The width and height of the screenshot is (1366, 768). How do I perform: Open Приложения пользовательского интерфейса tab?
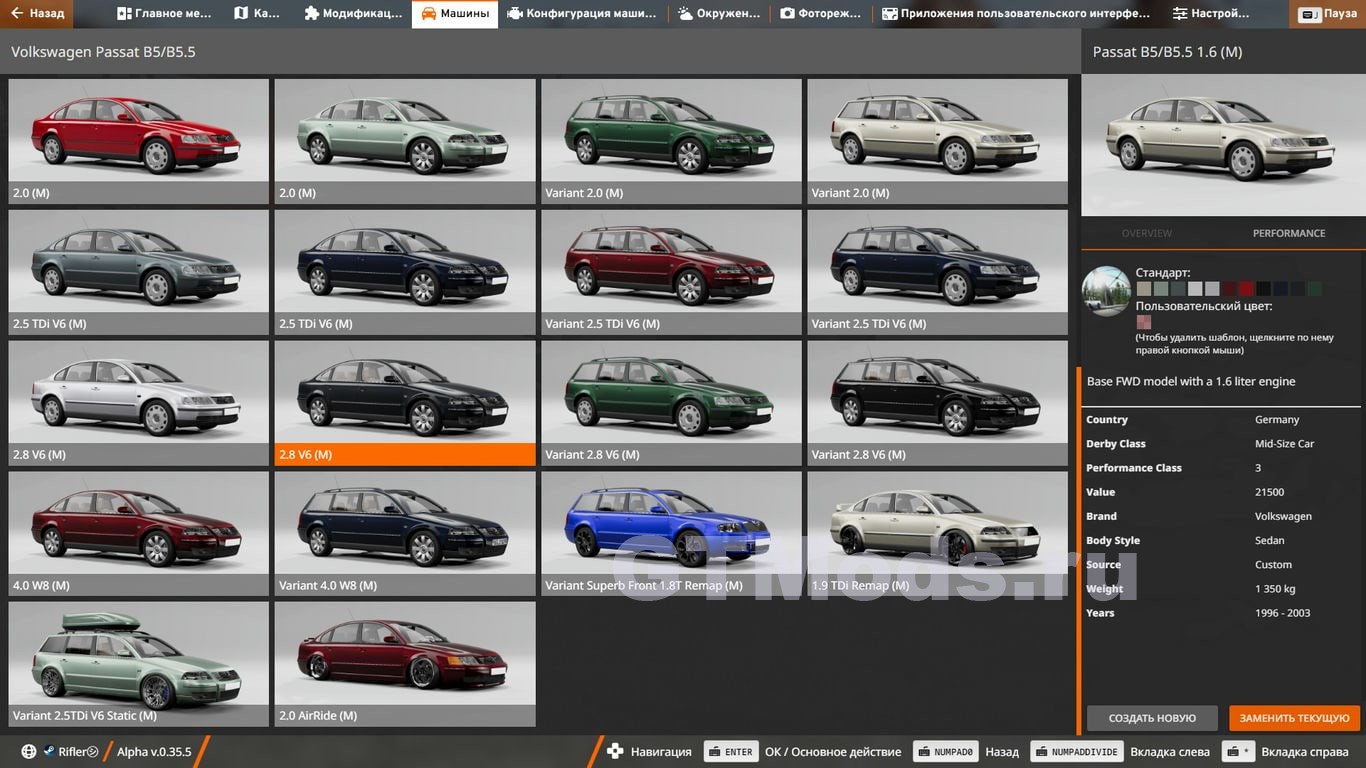1016,14
